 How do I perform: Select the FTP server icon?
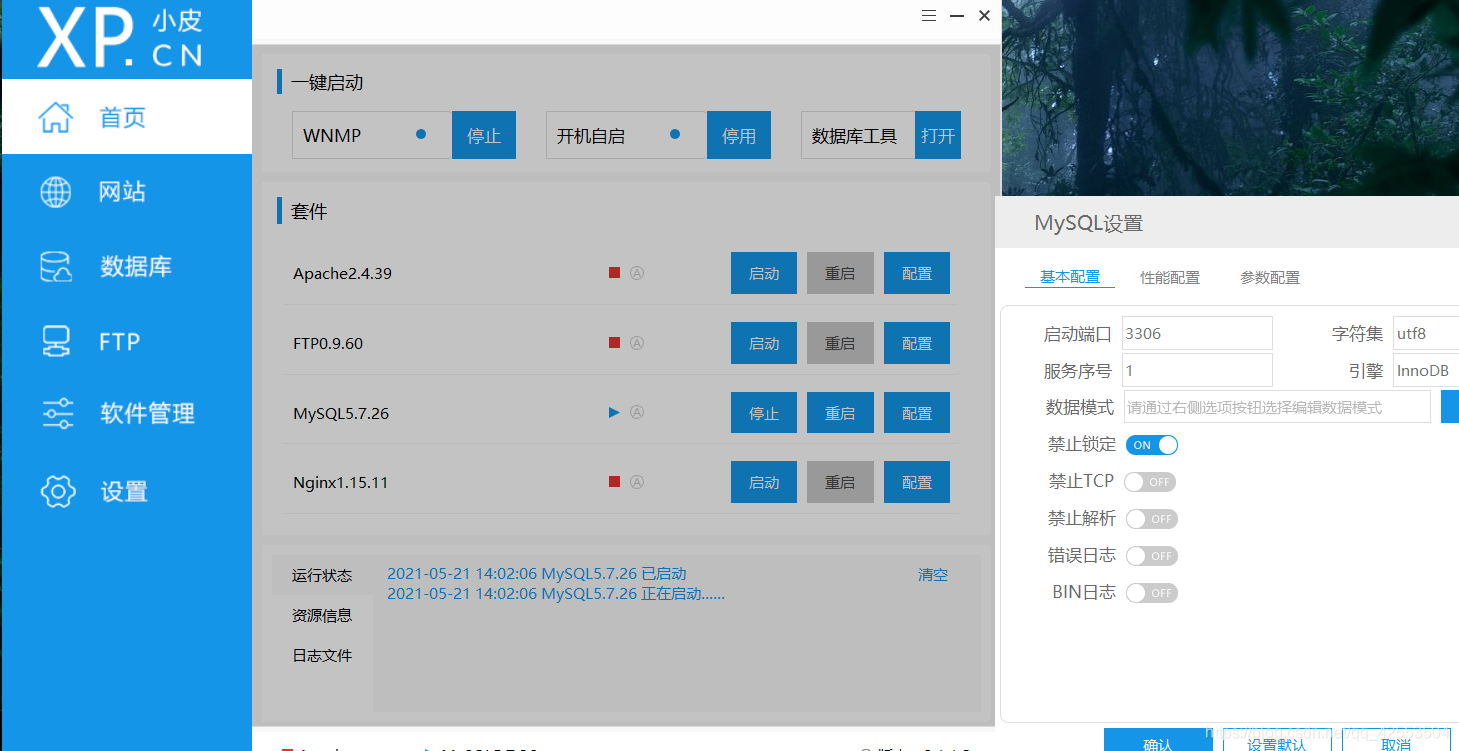point(56,341)
